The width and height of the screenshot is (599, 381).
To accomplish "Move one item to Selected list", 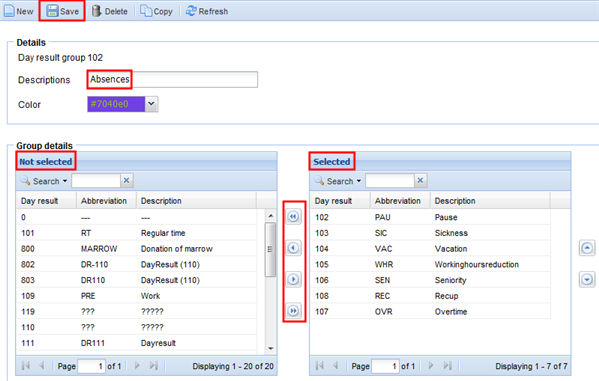I will [x=293, y=279].
